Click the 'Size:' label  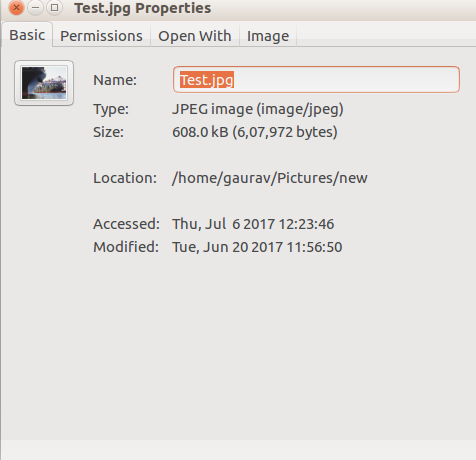108,132
